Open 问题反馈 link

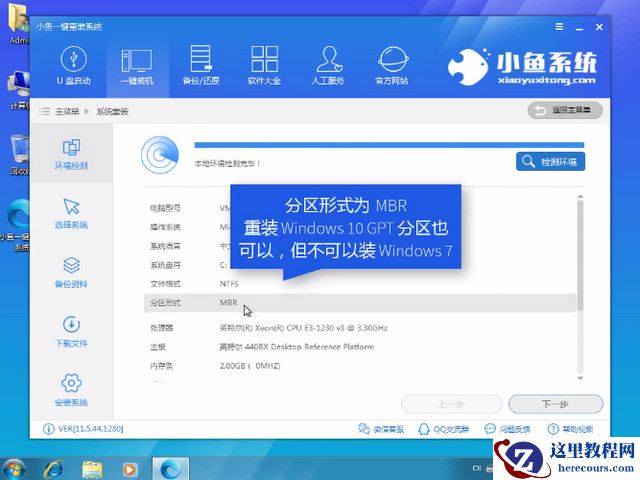pos(507,429)
